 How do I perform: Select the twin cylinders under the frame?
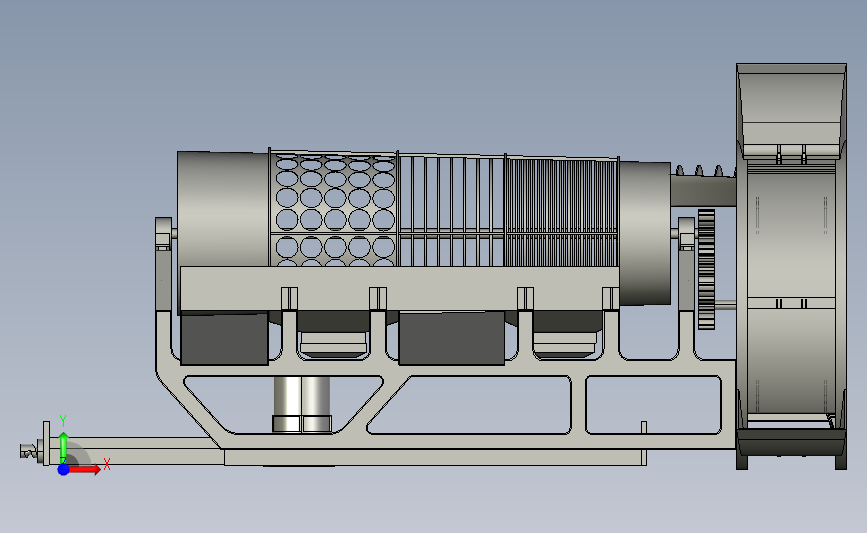tap(302, 404)
